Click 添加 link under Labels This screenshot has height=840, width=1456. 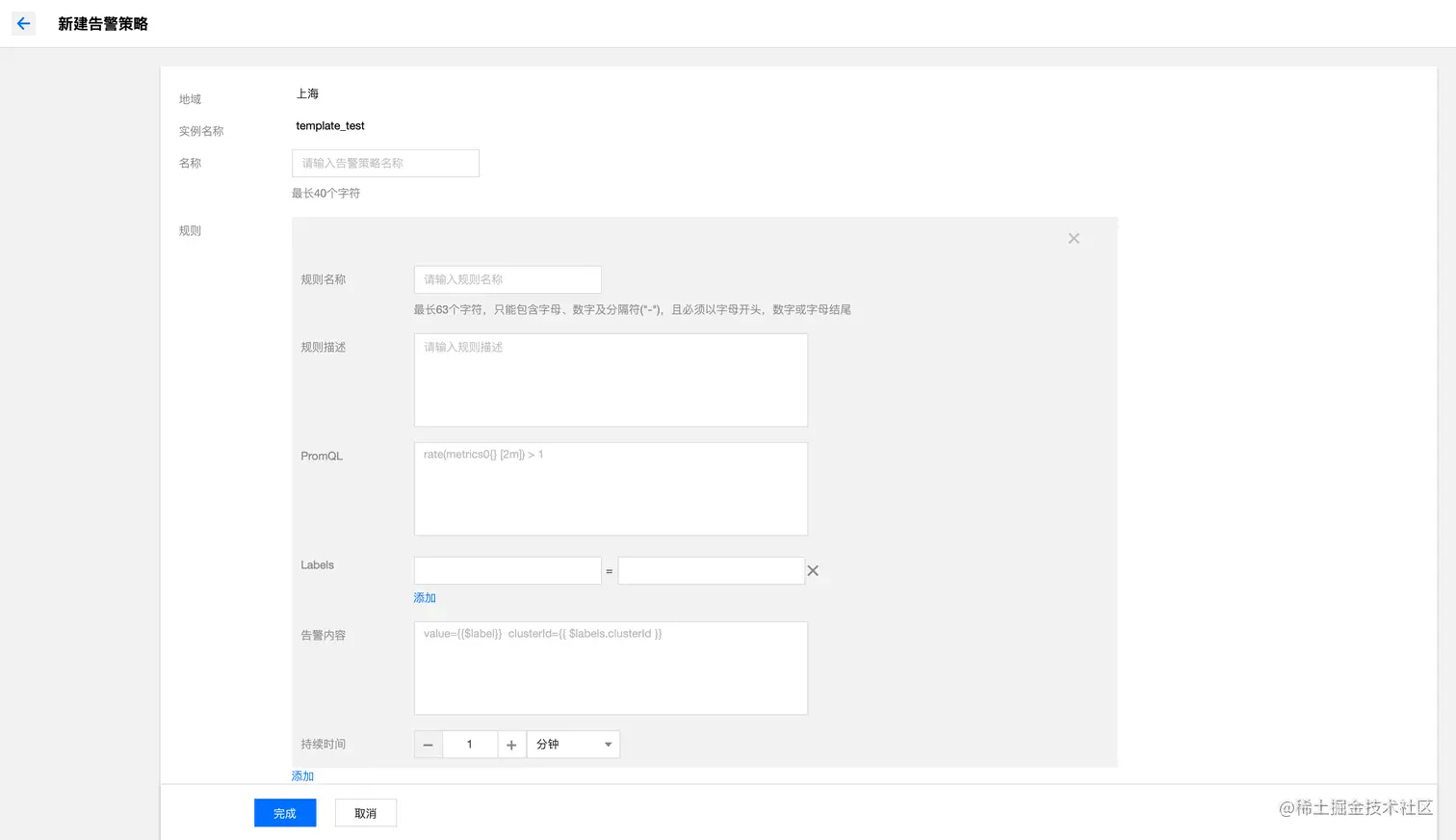point(425,597)
